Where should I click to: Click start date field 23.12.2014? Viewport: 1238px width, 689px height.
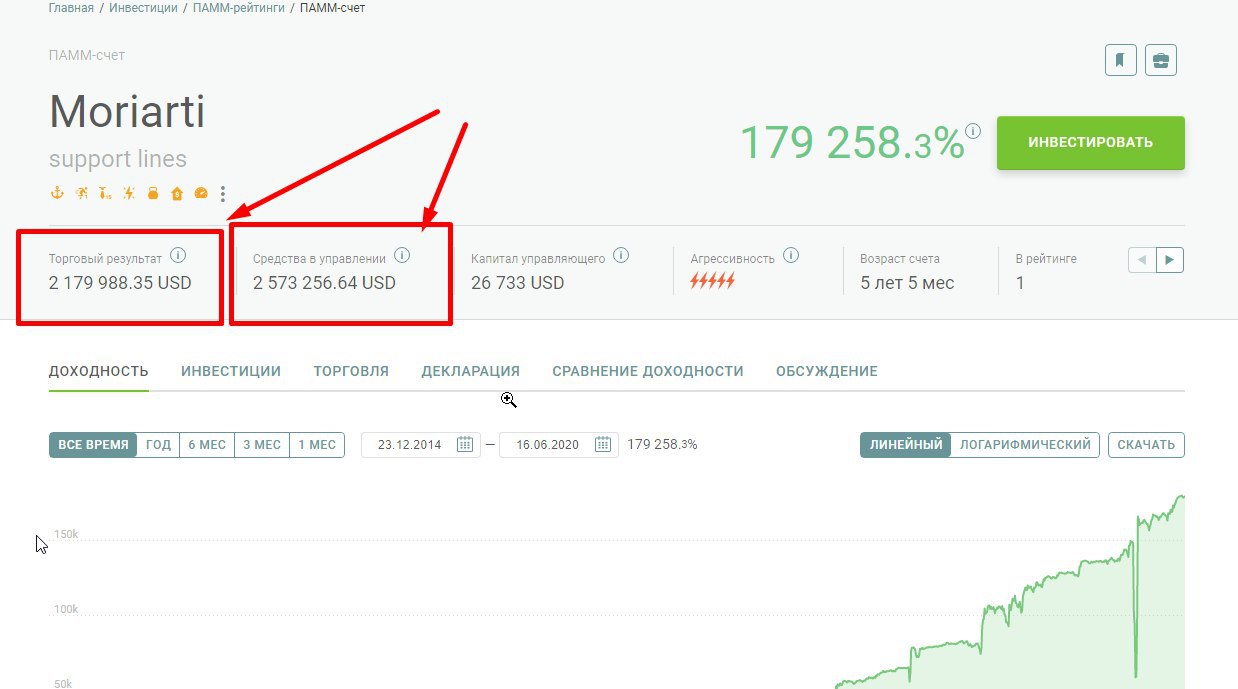(421, 445)
